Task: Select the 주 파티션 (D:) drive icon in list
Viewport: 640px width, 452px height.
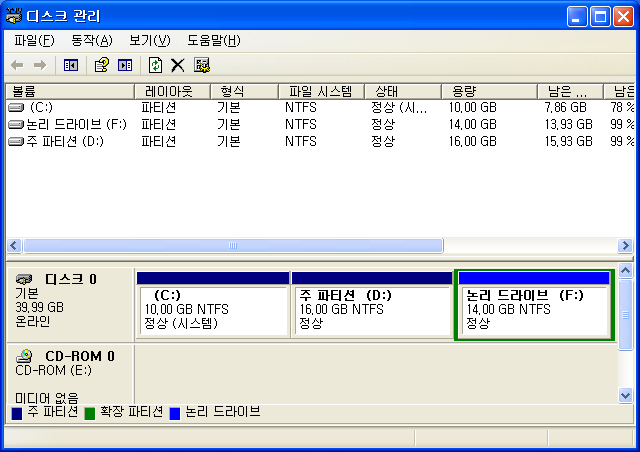Action: pyautogui.click(x=16, y=141)
